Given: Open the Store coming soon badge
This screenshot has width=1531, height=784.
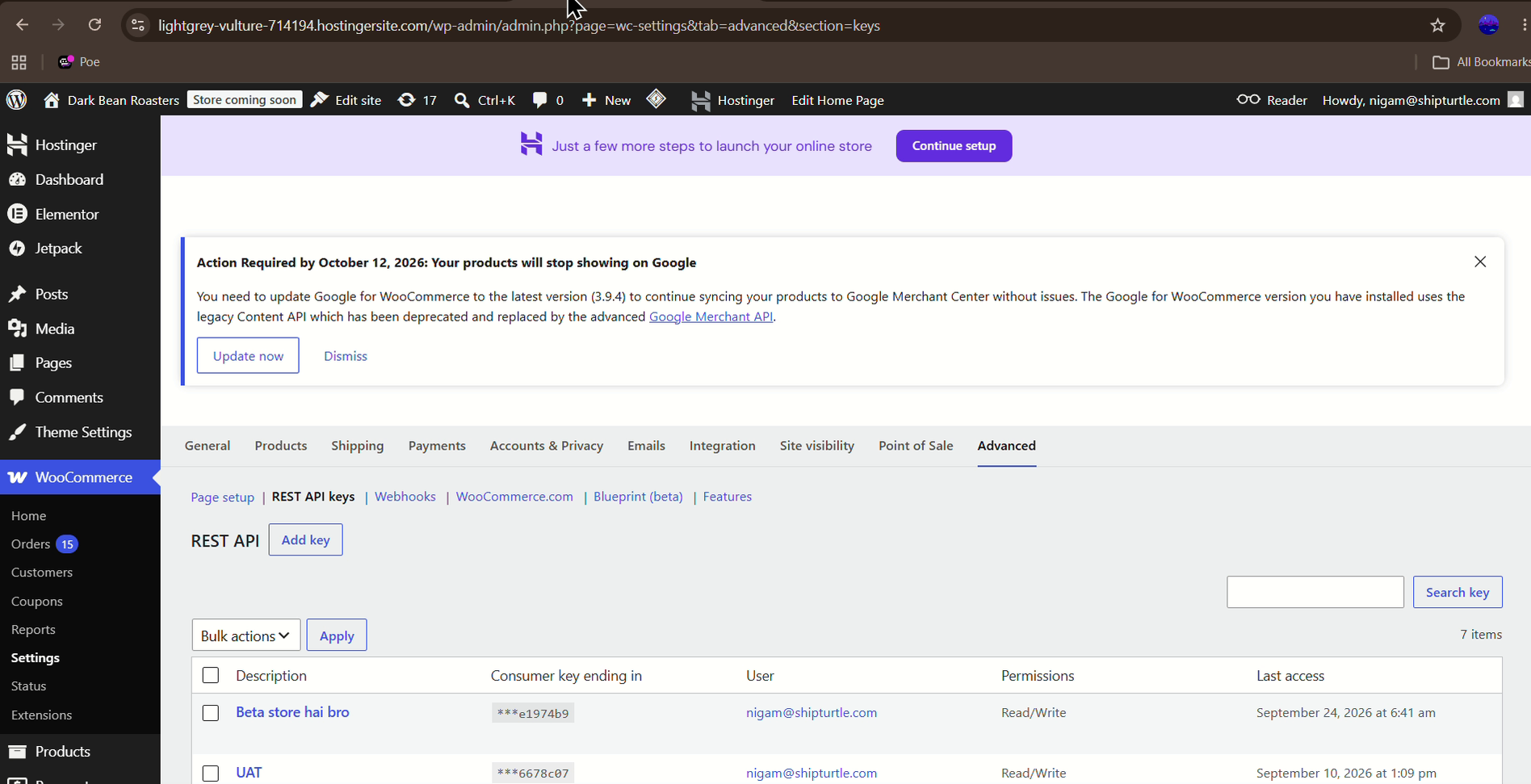Looking at the screenshot, I should click(245, 99).
